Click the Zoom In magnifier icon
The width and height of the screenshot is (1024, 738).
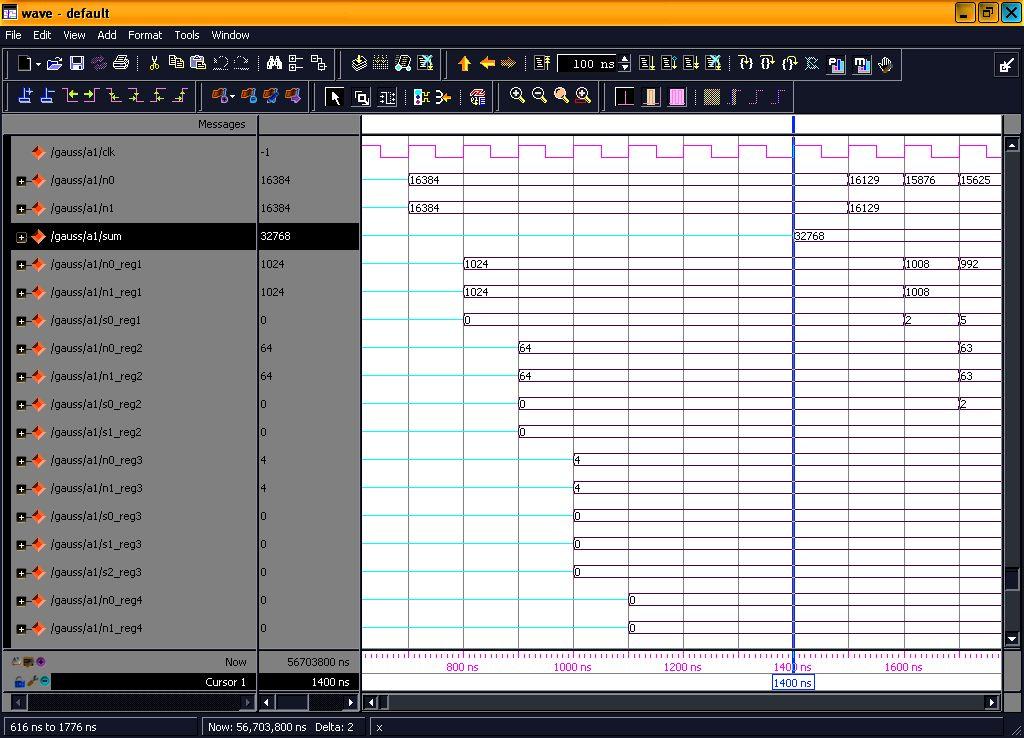click(x=517, y=96)
